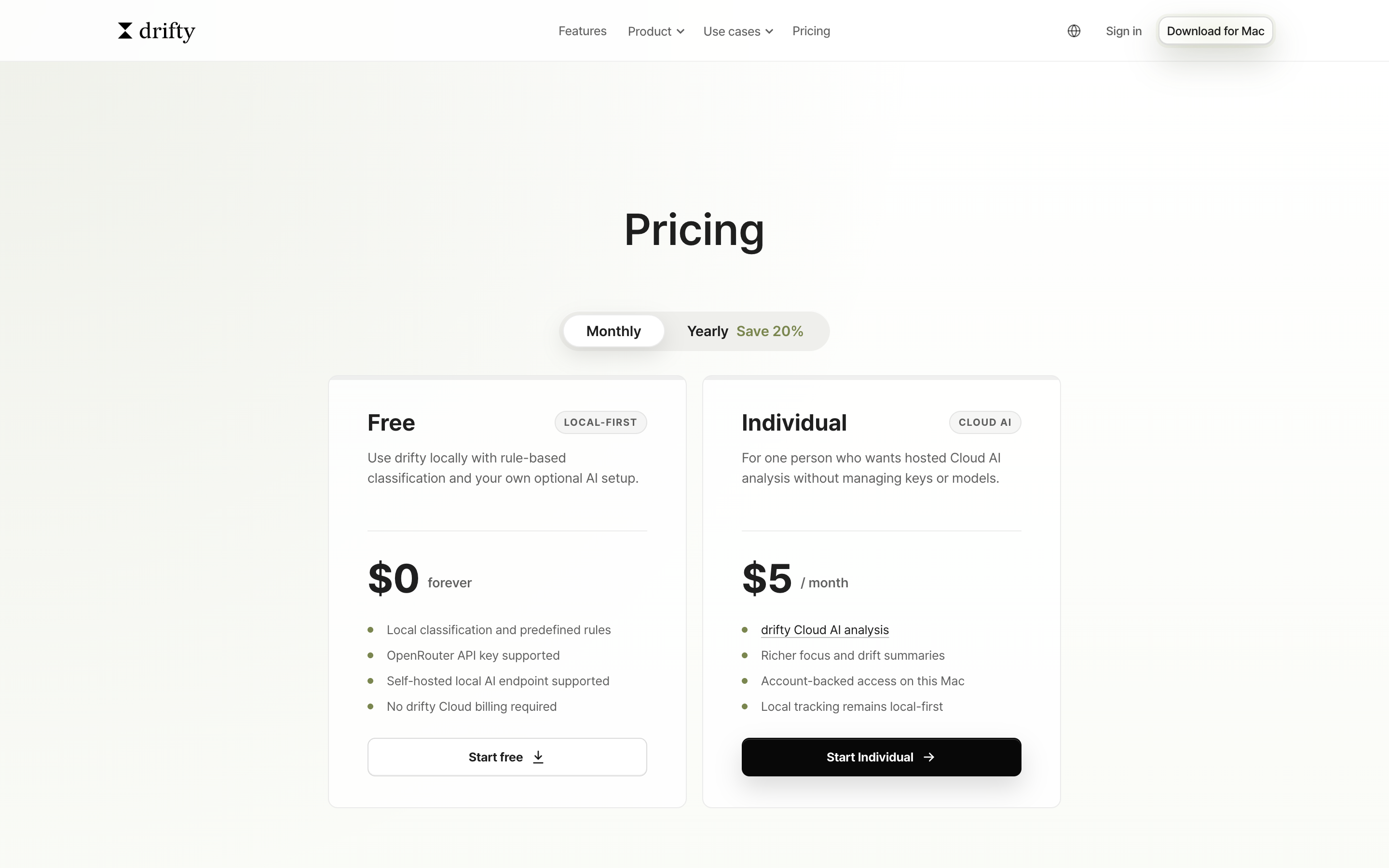The height and width of the screenshot is (868, 1389).
Task: Click the download arrow icon on Start free
Action: tap(538, 757)
